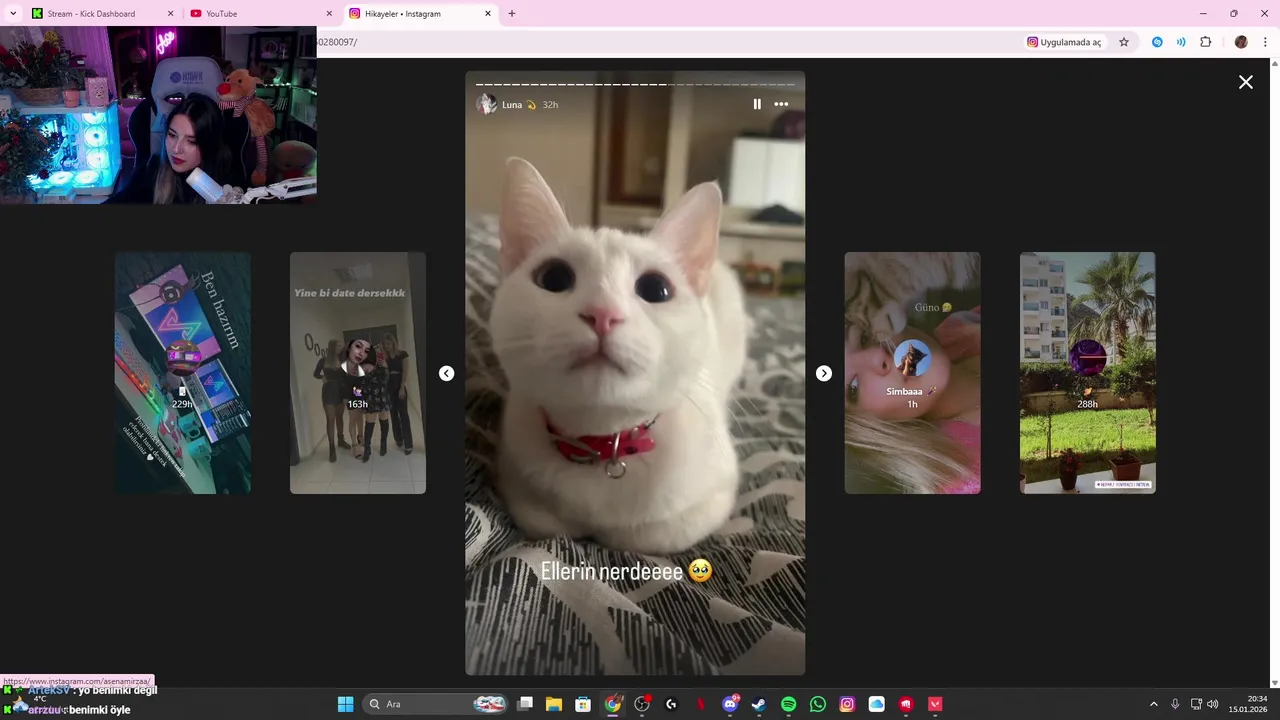Image resolution: width=1280 pixels, height=720 pixels.
Task: Open File Explorer from the taskbar
Action: pos(554,704)
